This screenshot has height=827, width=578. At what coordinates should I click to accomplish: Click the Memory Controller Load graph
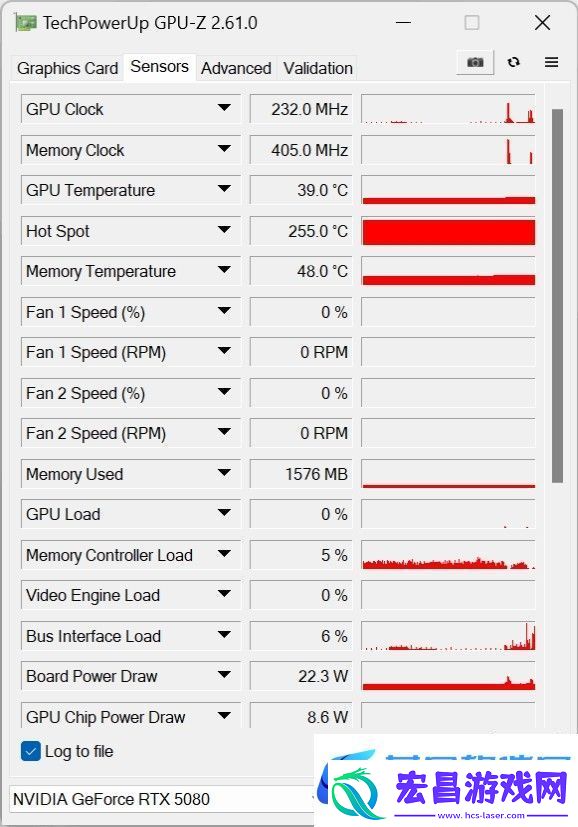(448, 555)
